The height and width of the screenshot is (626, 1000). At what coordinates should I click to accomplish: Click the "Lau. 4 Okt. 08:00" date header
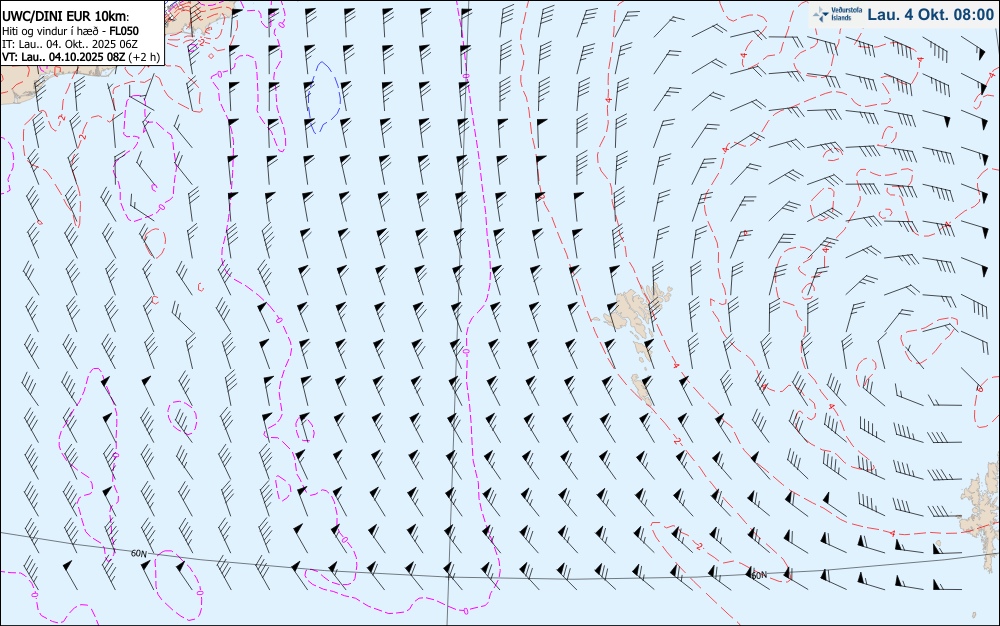(930, 15)
